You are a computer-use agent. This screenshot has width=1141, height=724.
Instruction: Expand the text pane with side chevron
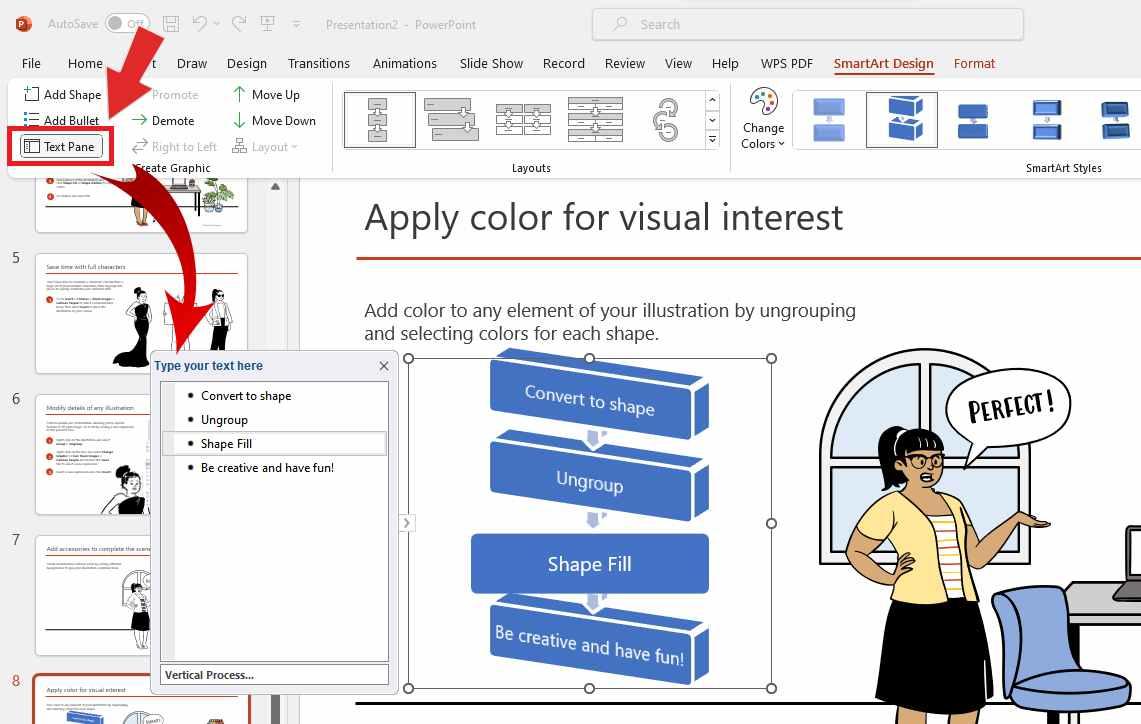[406, 522]
